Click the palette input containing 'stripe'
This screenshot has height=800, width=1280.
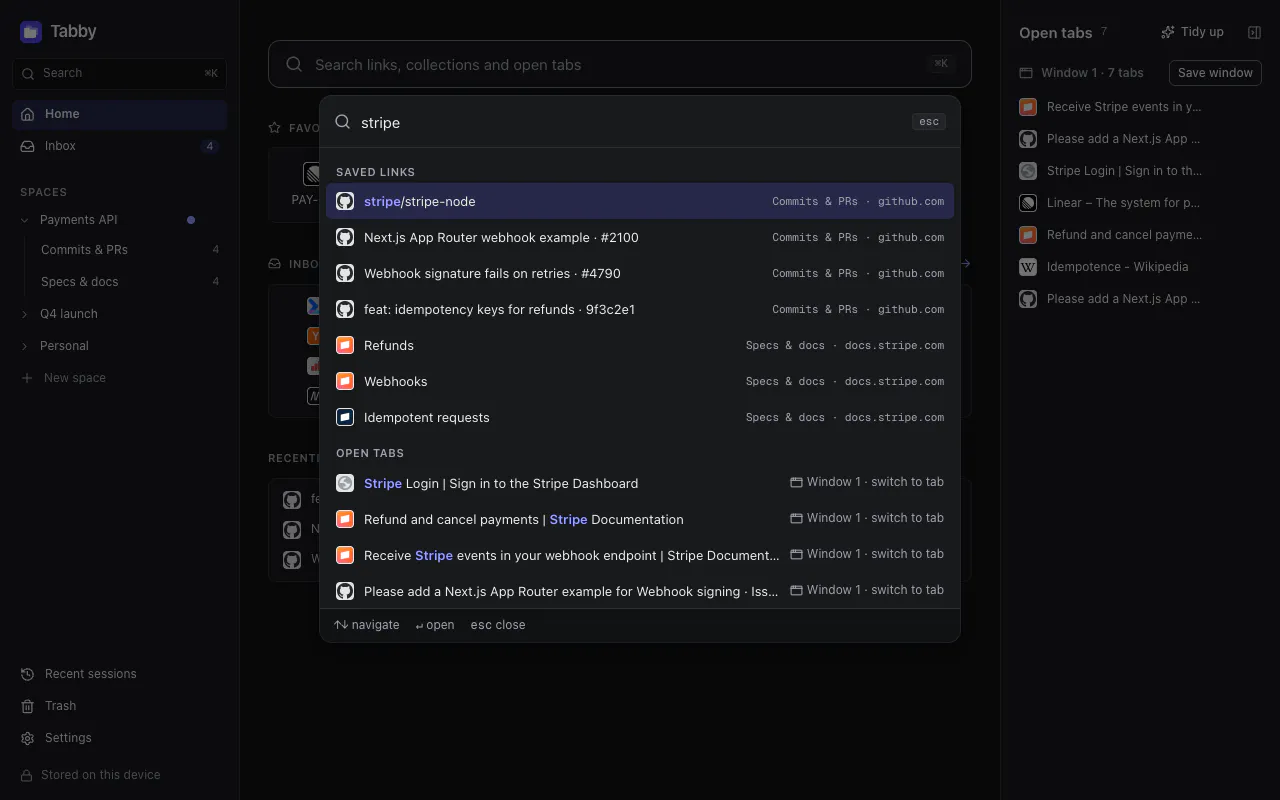coord(630,122)
